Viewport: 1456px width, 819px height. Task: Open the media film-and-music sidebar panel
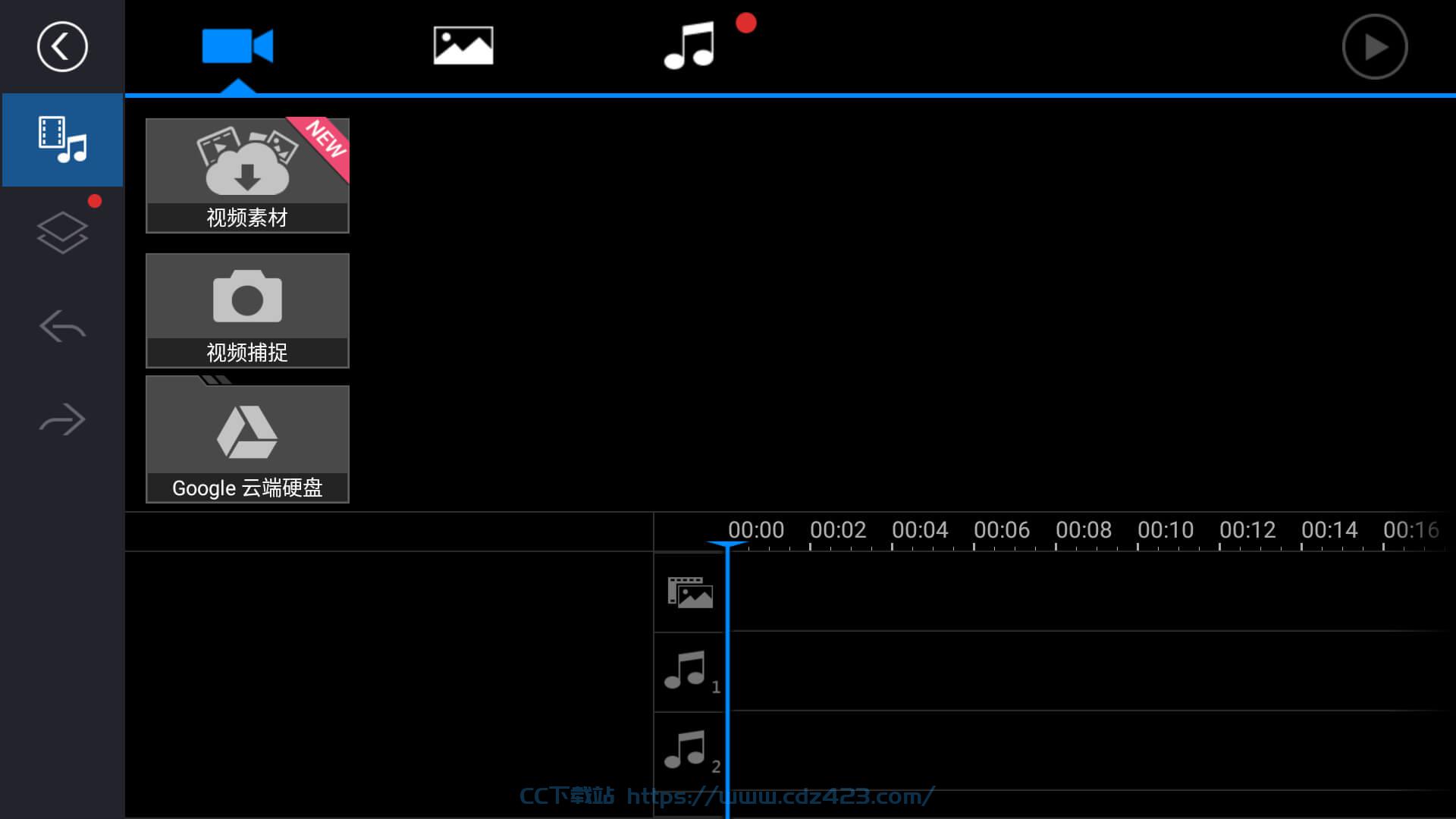click(x=63, y=140)
